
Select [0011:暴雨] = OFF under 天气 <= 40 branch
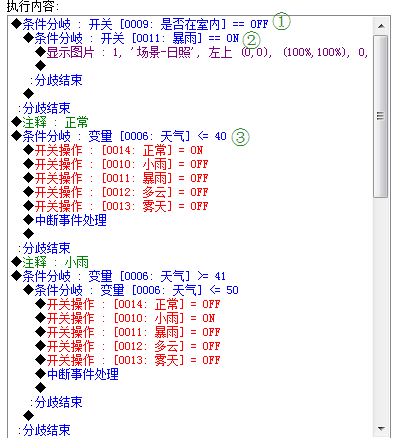pos(116,178)
